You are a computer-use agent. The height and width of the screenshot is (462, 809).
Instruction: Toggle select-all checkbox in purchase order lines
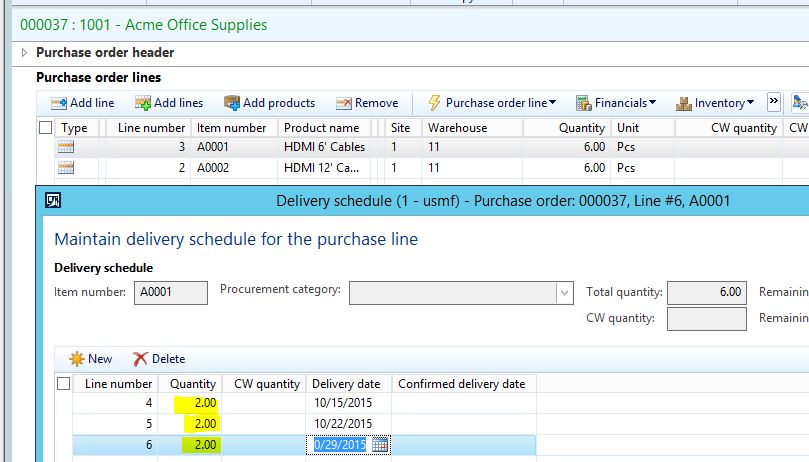pyautogui.click(x=45, y=128)
